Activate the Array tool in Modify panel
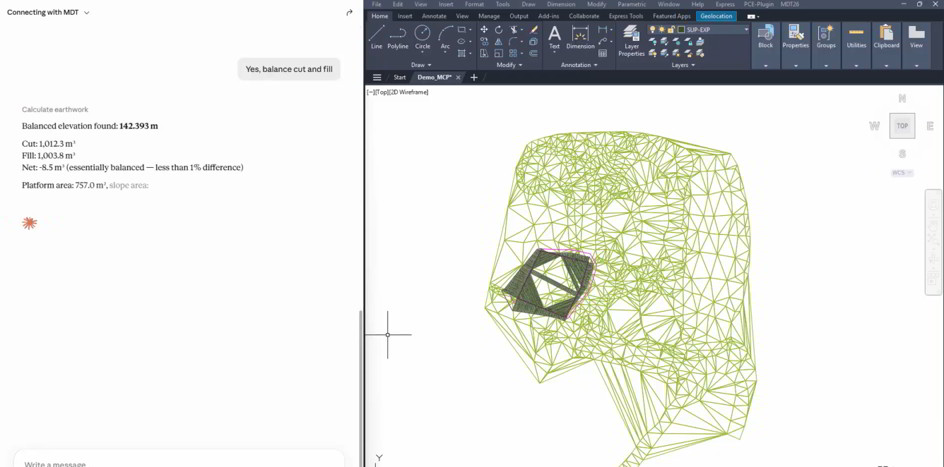This screenshot has height=467, width=944. click(x=514, y=54)
